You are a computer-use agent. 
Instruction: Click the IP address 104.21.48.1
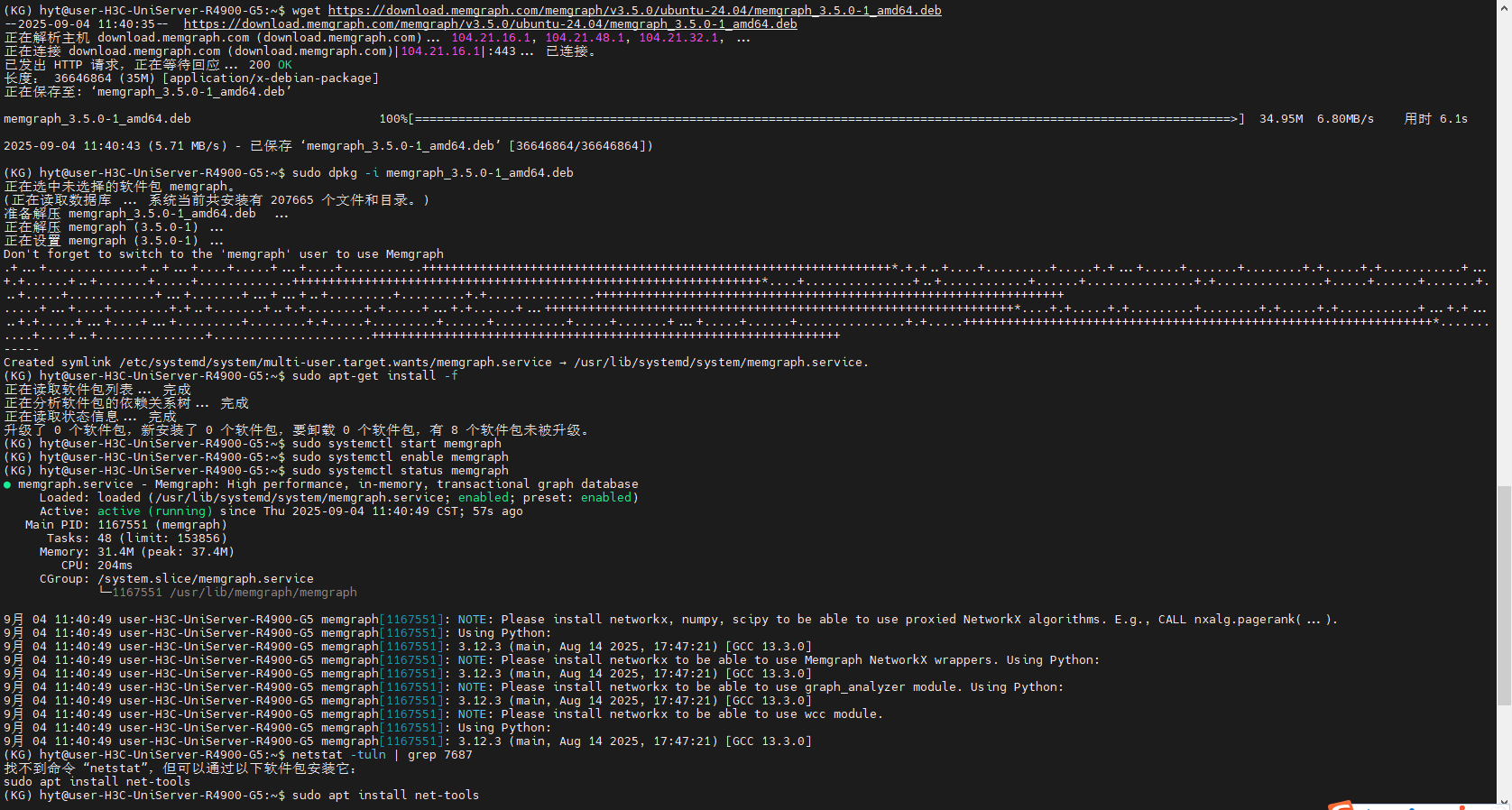coord(585,38)
